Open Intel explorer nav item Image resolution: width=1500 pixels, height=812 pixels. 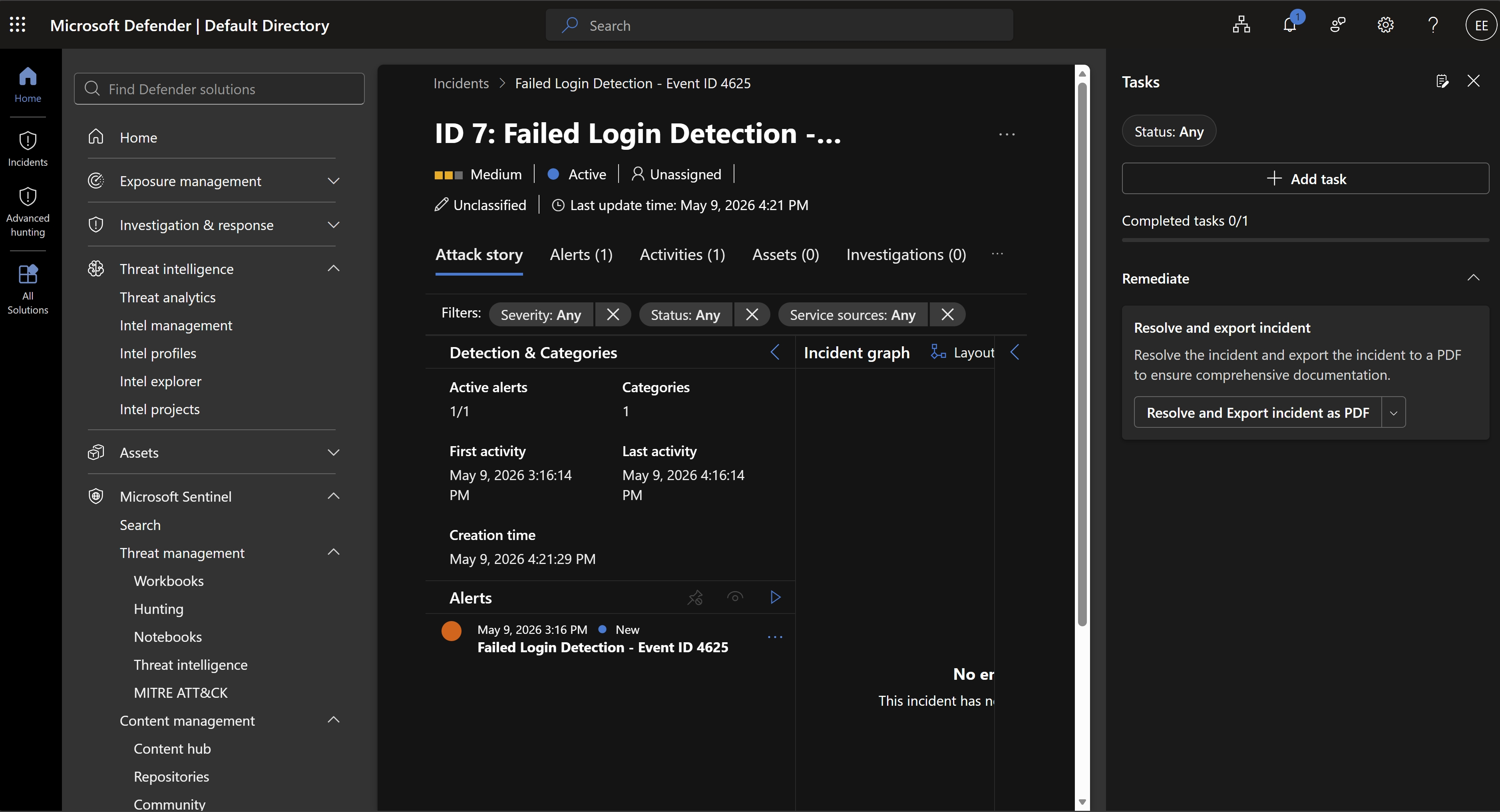click(160, 381)
